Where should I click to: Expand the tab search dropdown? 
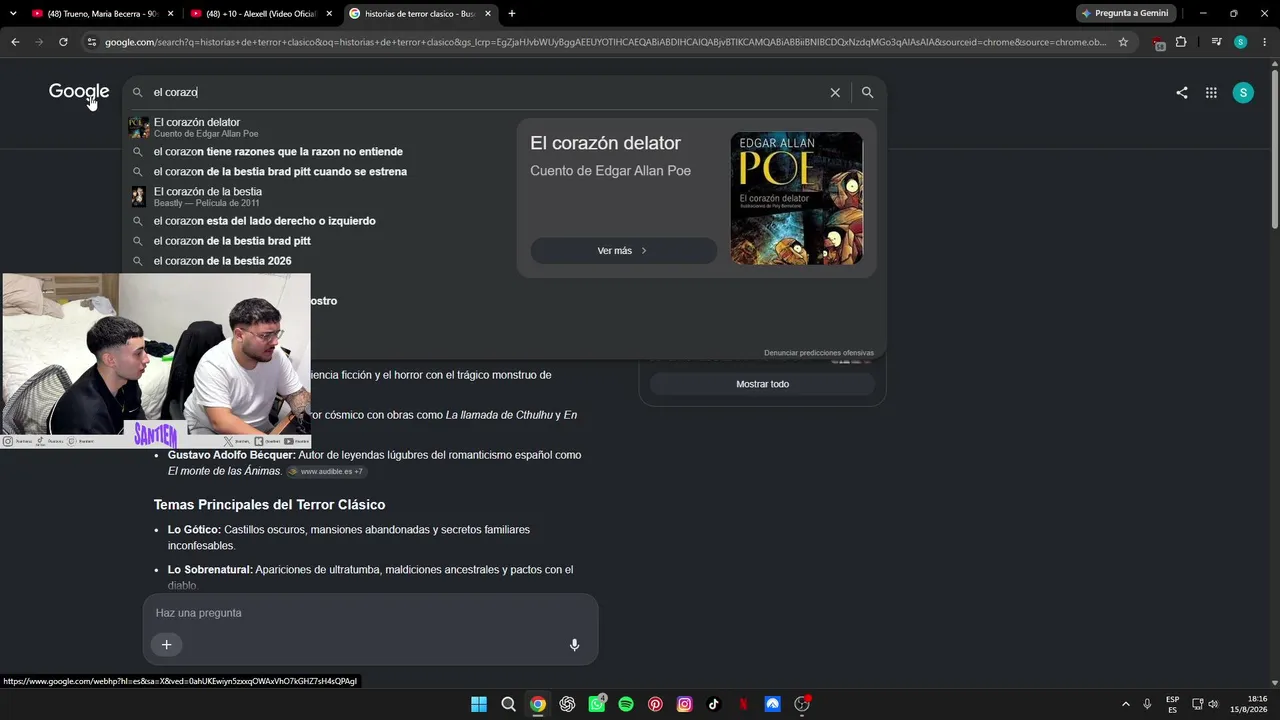click(x=13, y=13)
